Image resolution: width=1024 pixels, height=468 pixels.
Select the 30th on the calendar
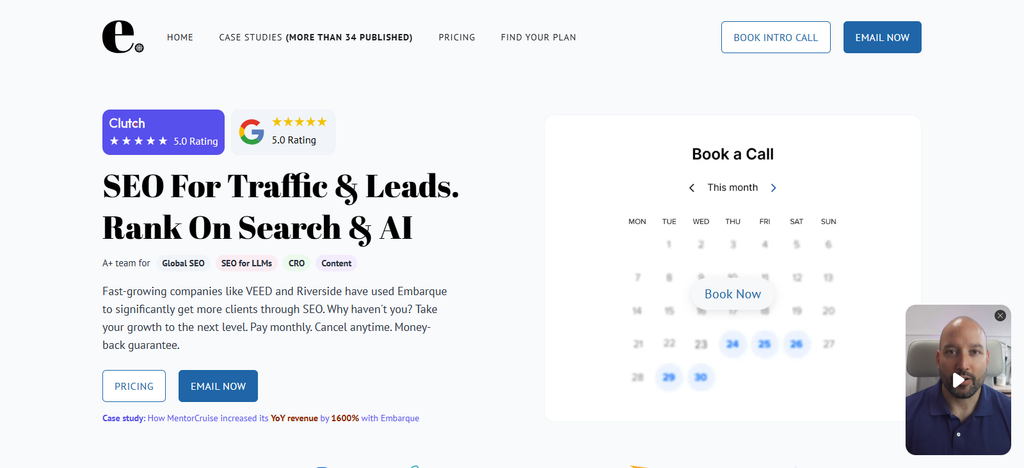[x=701, y=377]
